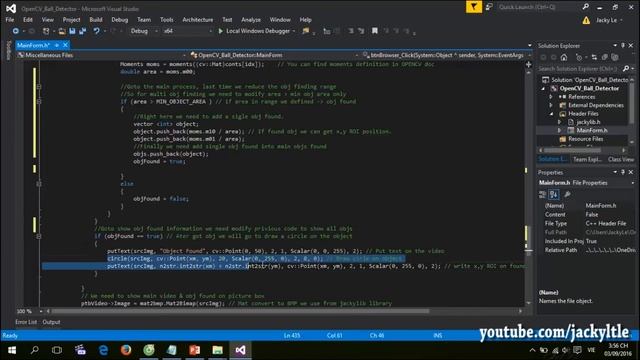Pin the MainForm.h tab
This screenshot has width=640, height=360.
[x=57, y=45]
